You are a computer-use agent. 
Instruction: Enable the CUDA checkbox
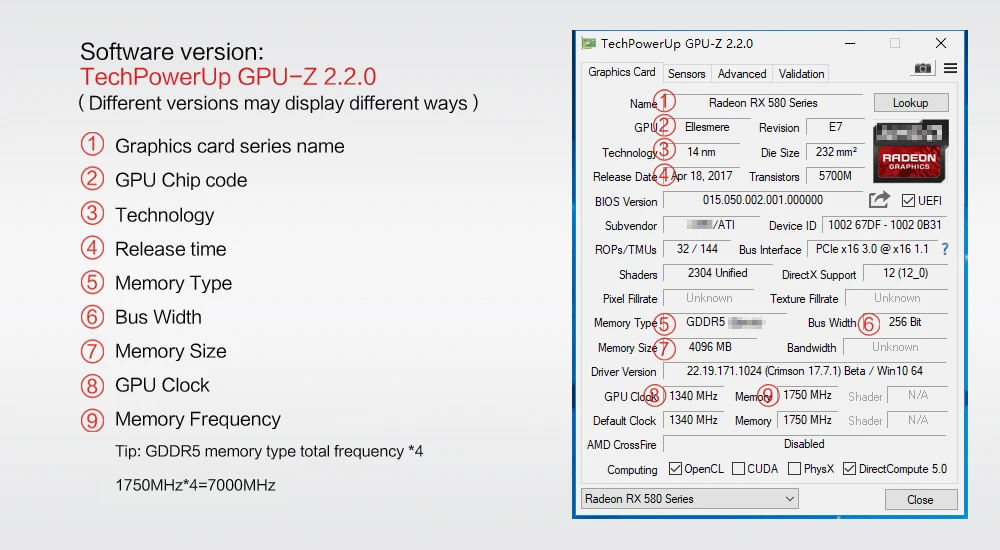[x=738, y=469]
